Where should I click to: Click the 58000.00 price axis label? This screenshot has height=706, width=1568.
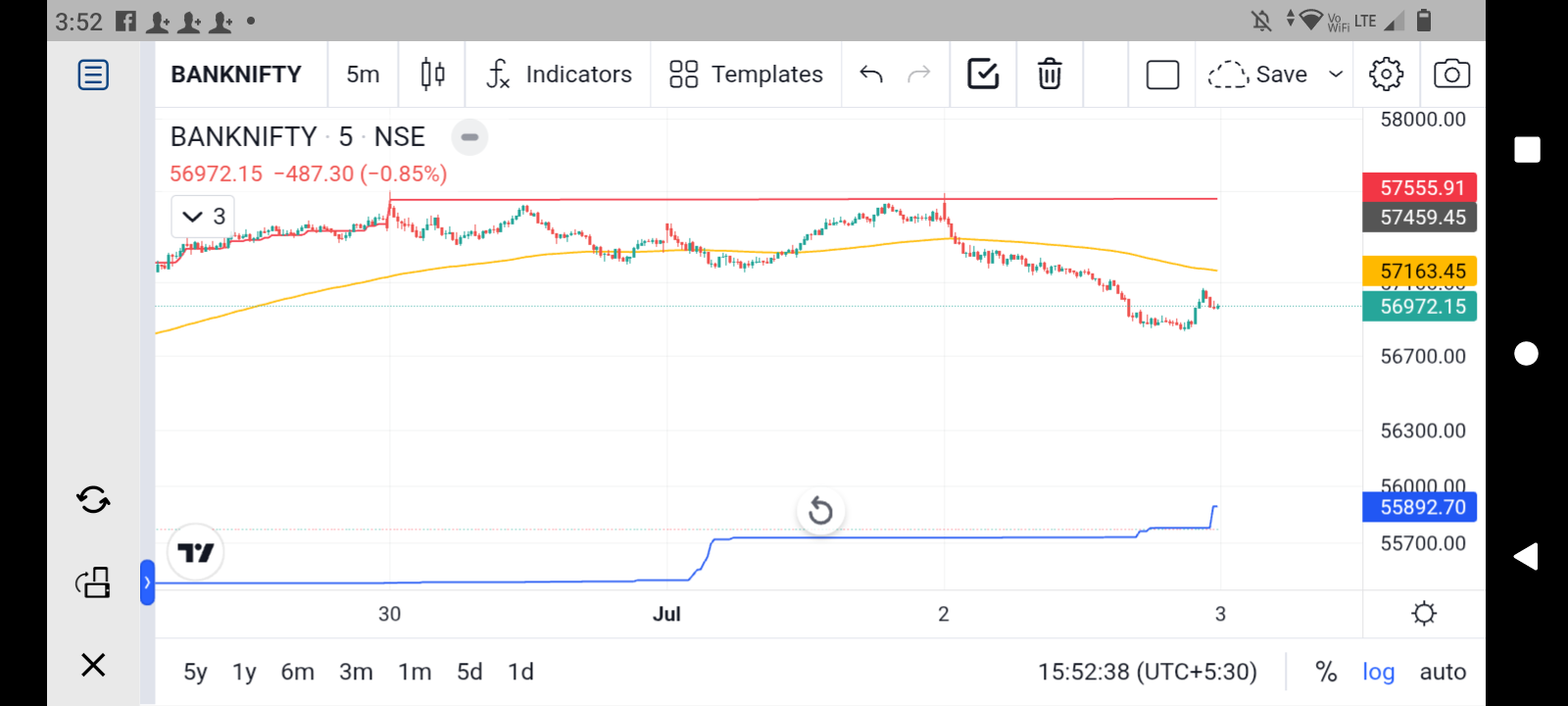coord(1423,120)
